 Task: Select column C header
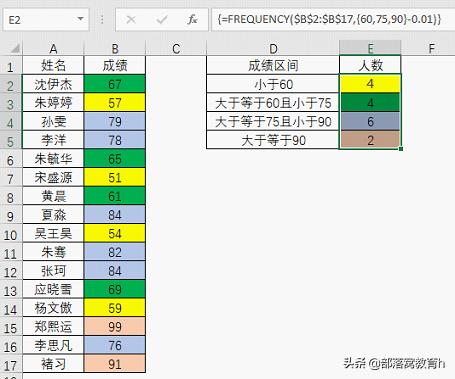pyautogui.click(x=176, y=49)
